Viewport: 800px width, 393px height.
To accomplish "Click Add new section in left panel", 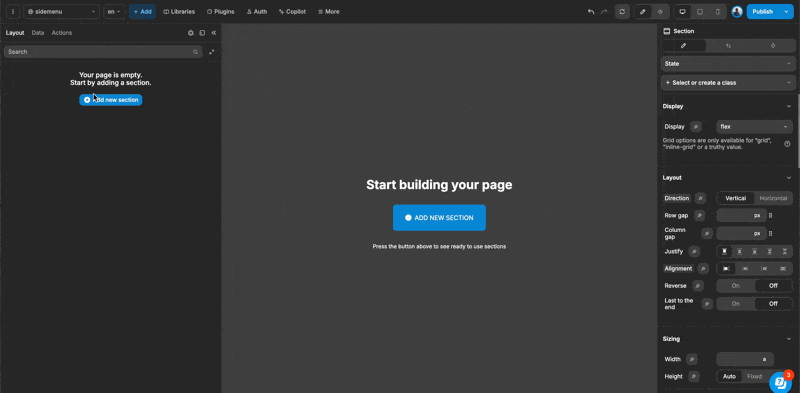I will pyautogui.click(x=111, y=100).
